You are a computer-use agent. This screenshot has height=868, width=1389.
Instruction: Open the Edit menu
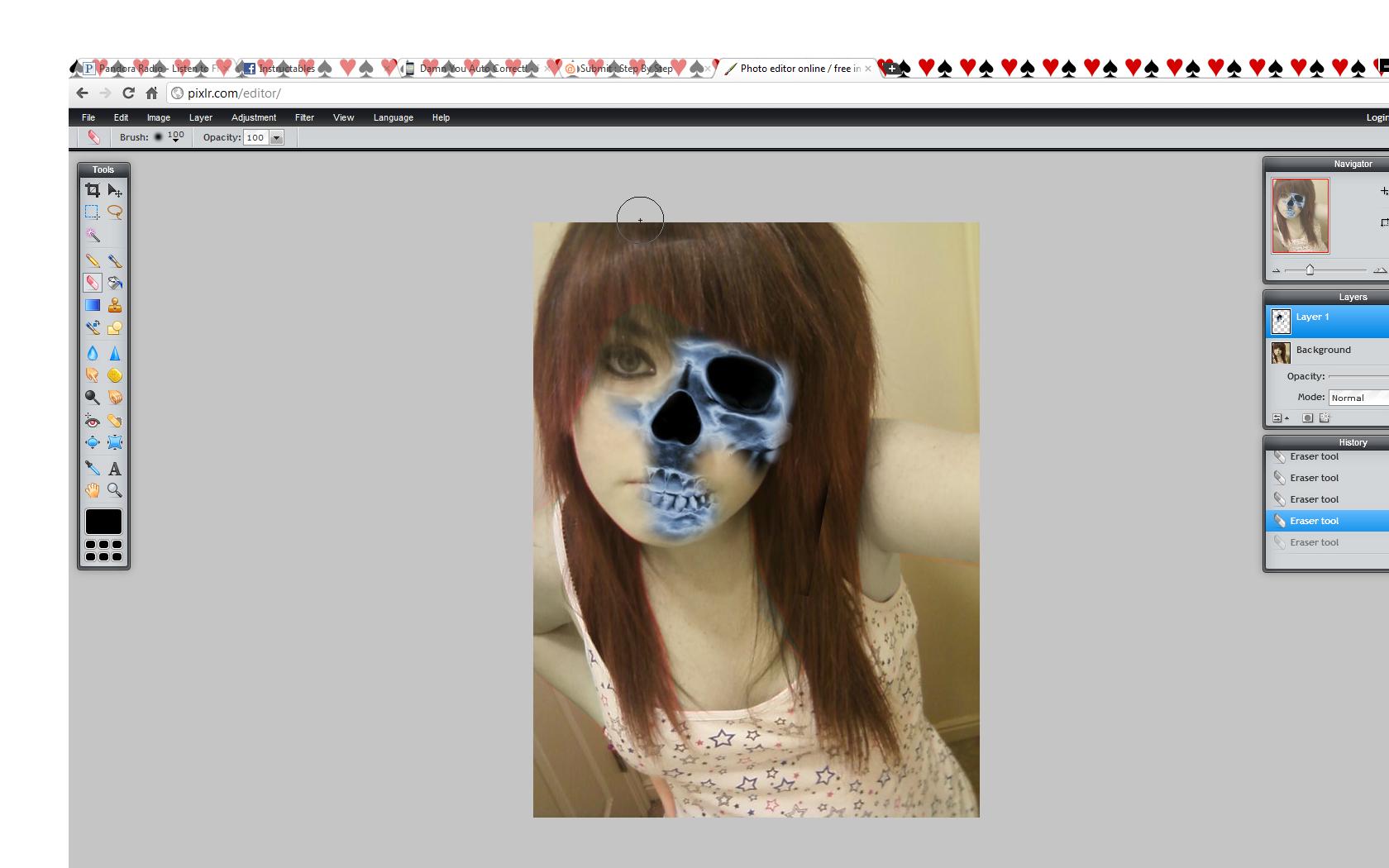point(121,117)
